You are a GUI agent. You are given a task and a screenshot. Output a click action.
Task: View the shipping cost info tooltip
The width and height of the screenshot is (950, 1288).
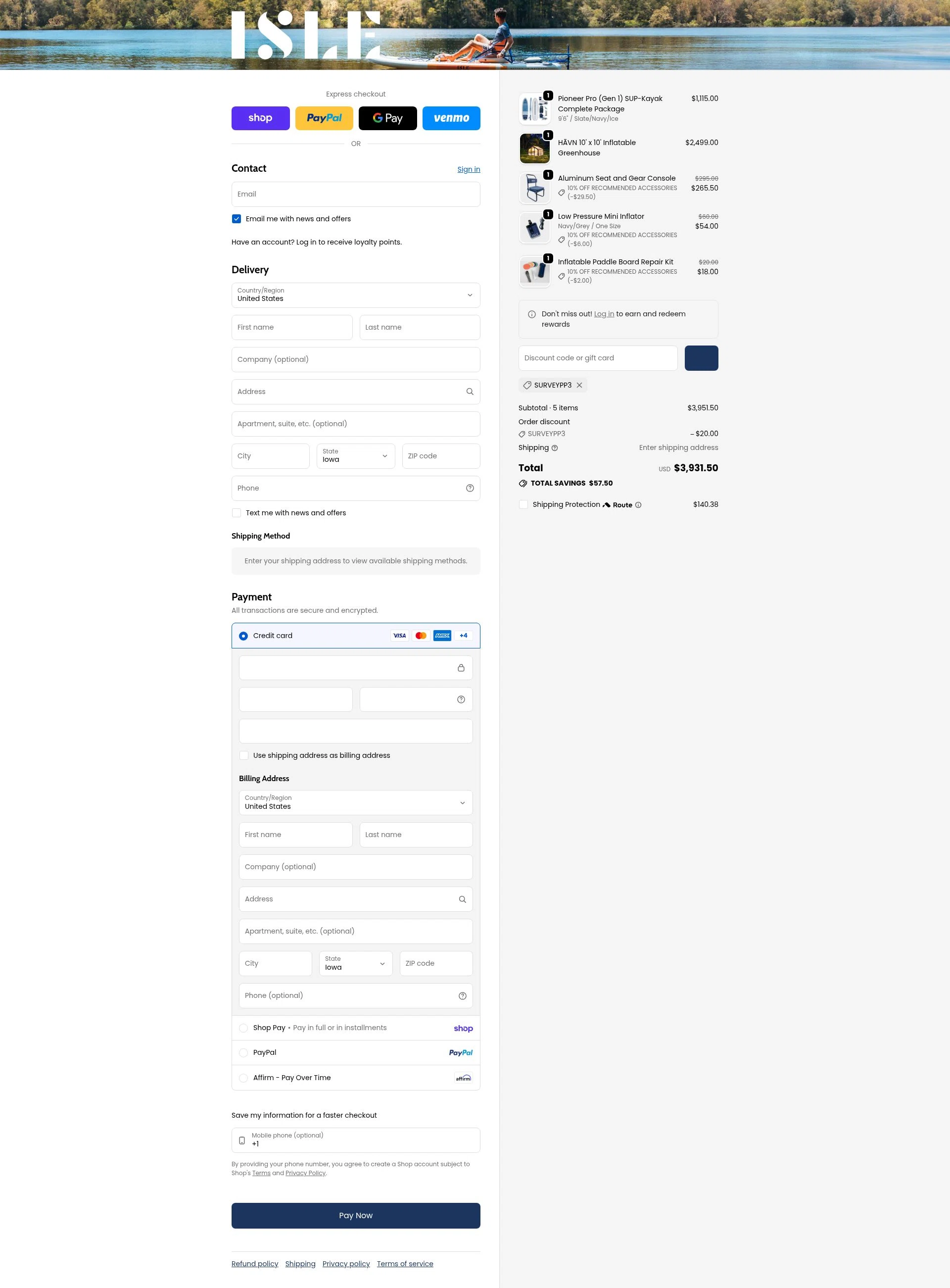click(x=555, y=447)
